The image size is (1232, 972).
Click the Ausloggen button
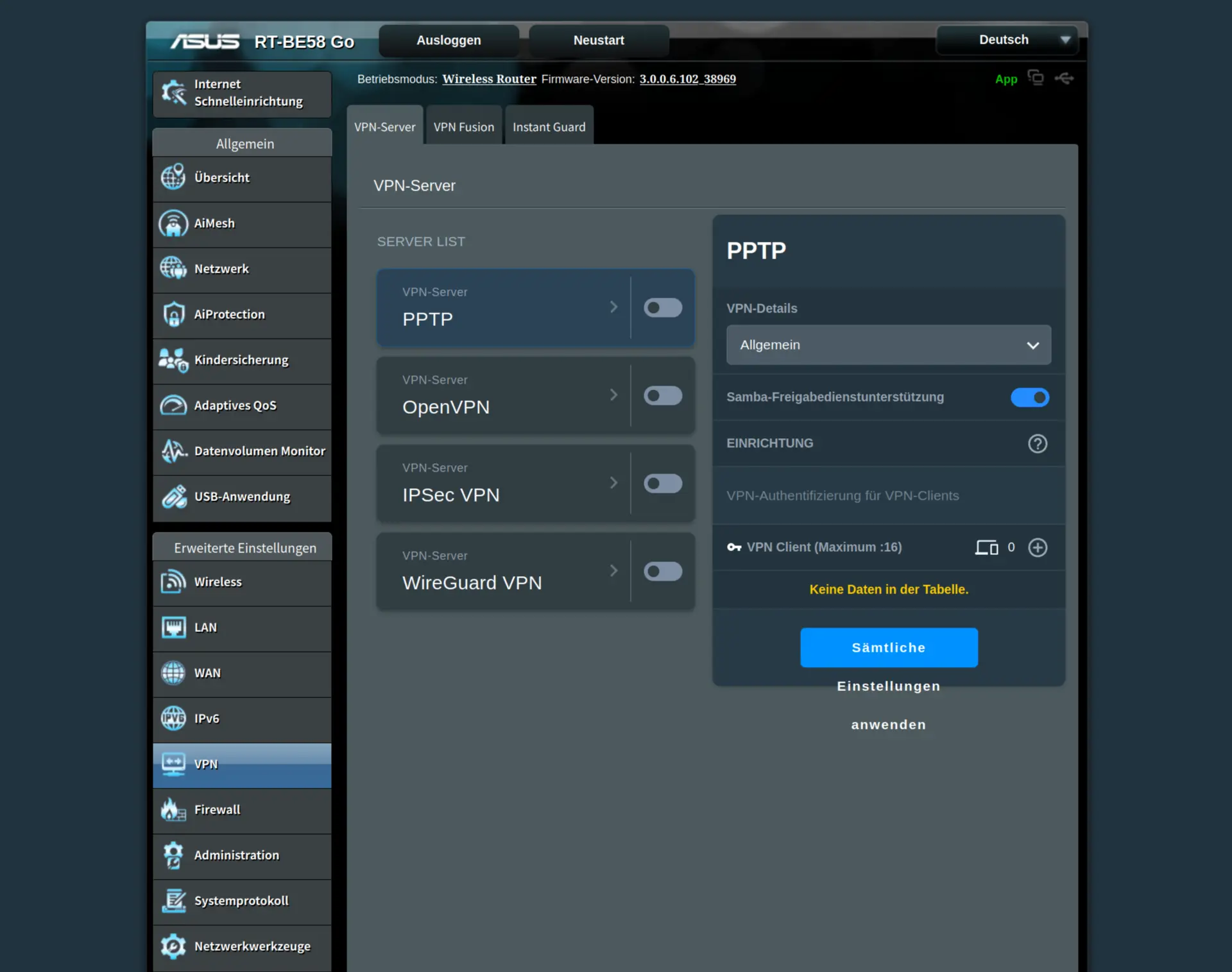click(449, 40)
